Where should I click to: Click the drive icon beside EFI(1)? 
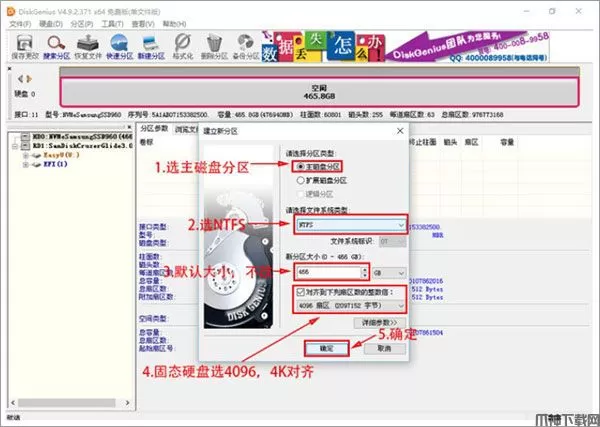point(36,165)
